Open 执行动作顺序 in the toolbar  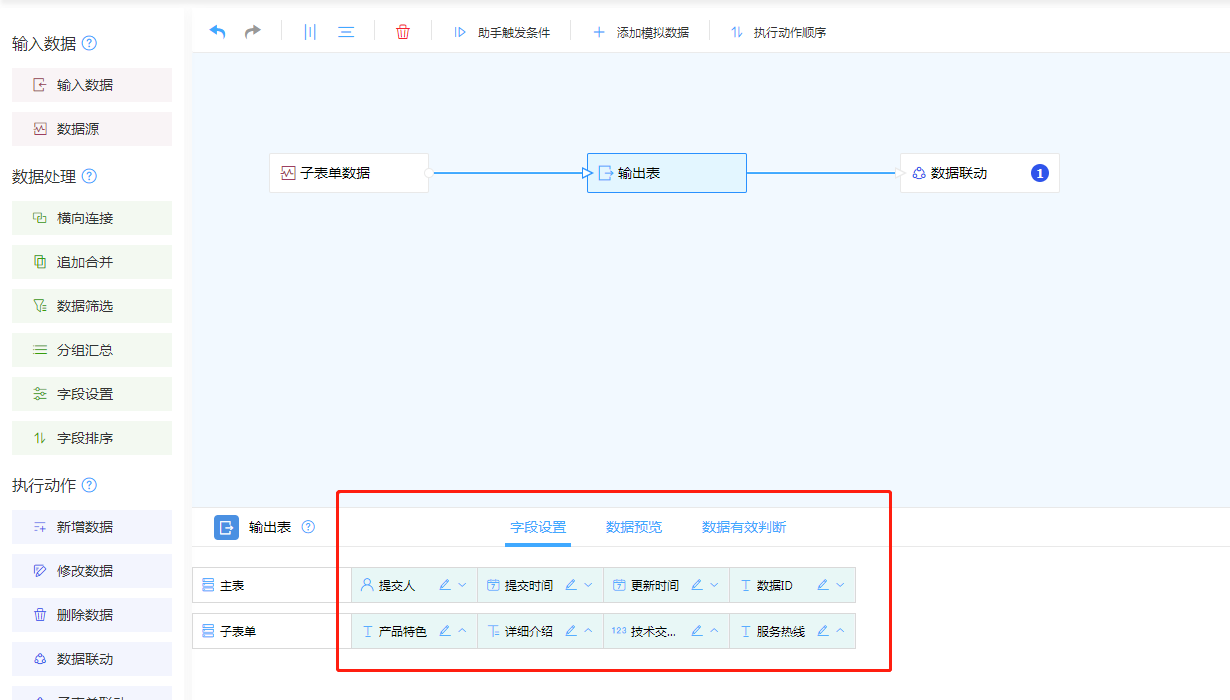779,32
